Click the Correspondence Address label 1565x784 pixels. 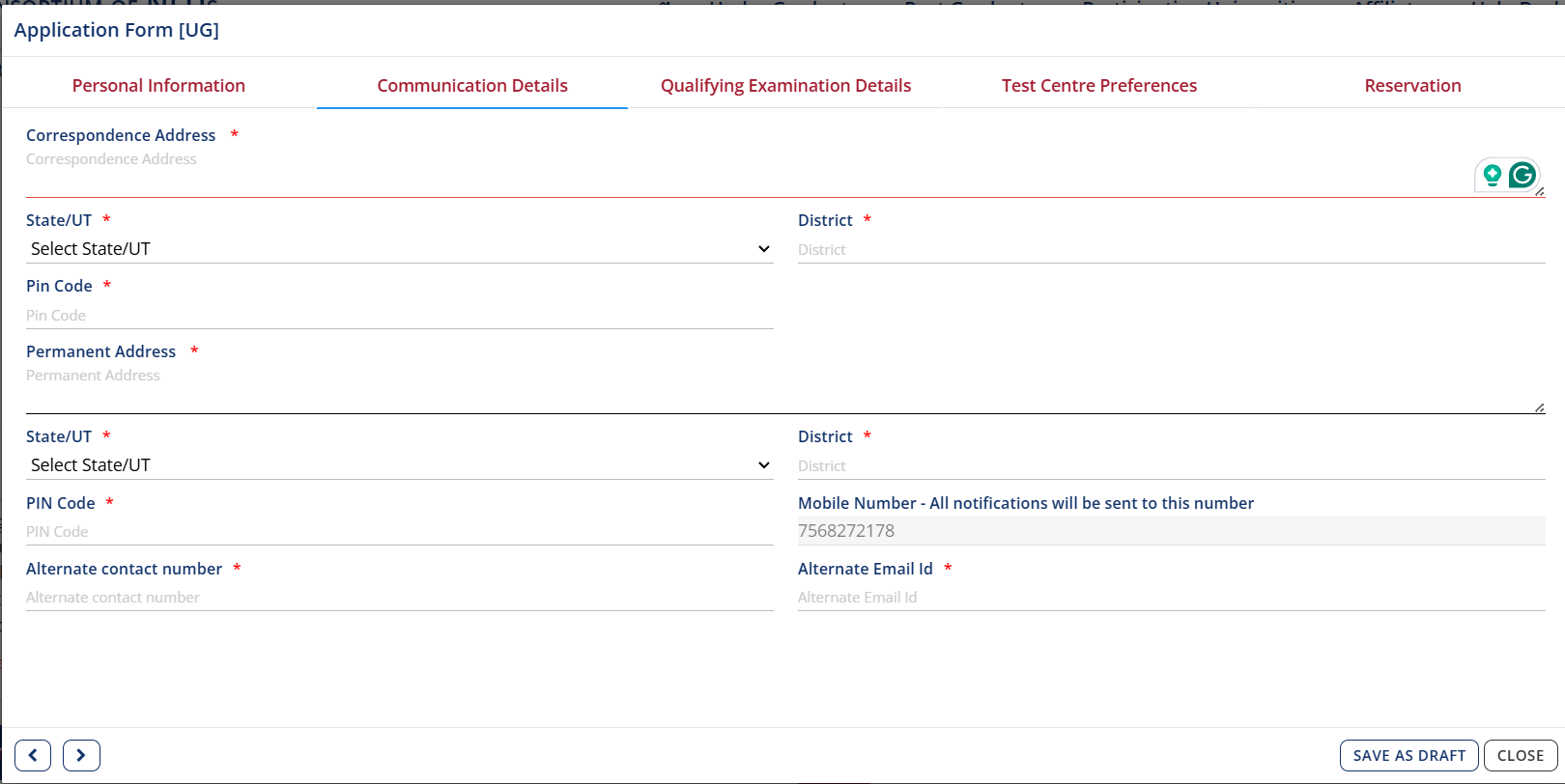[x=121, y=135]
